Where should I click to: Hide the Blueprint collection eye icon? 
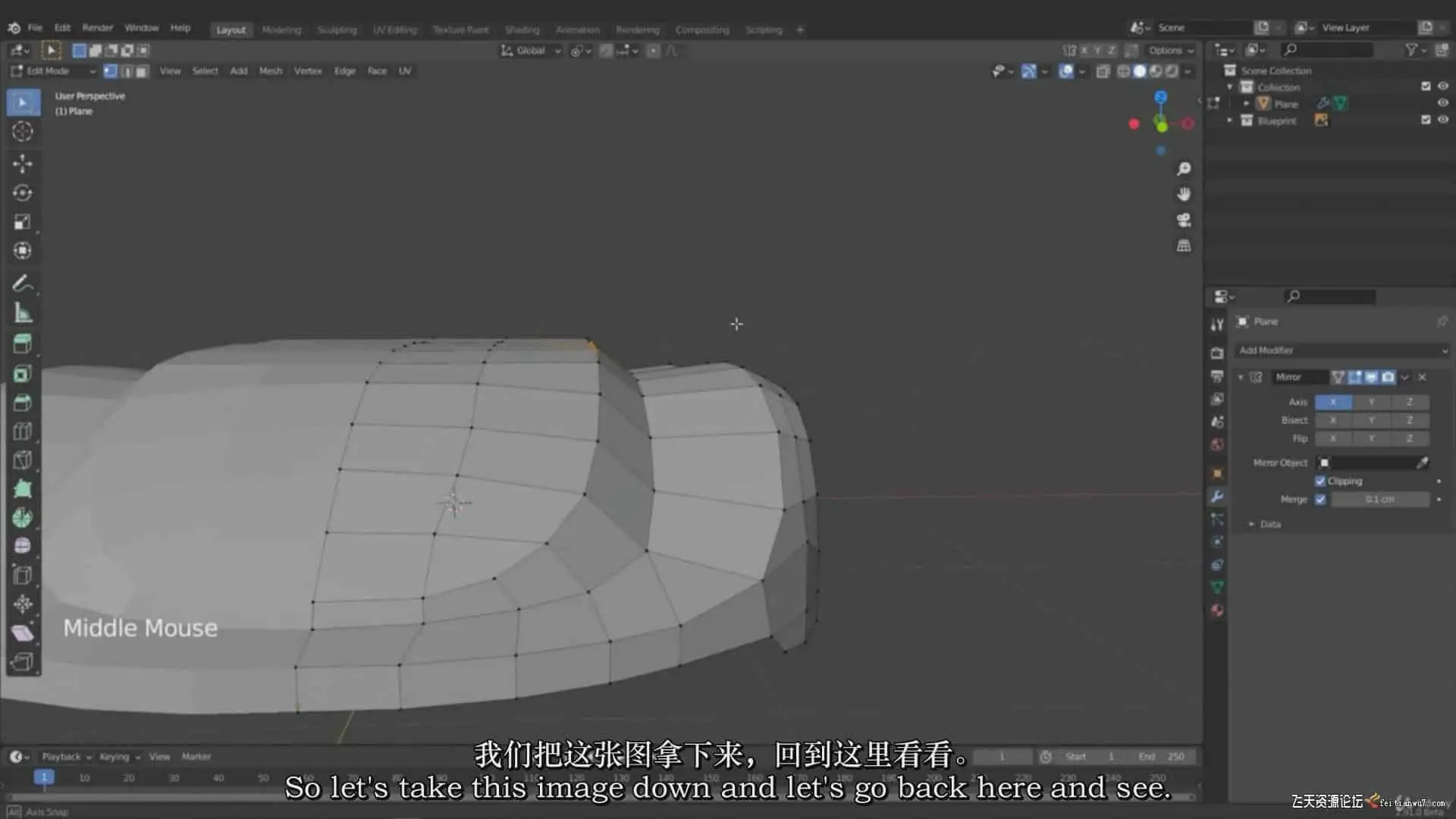point(1443,120)
